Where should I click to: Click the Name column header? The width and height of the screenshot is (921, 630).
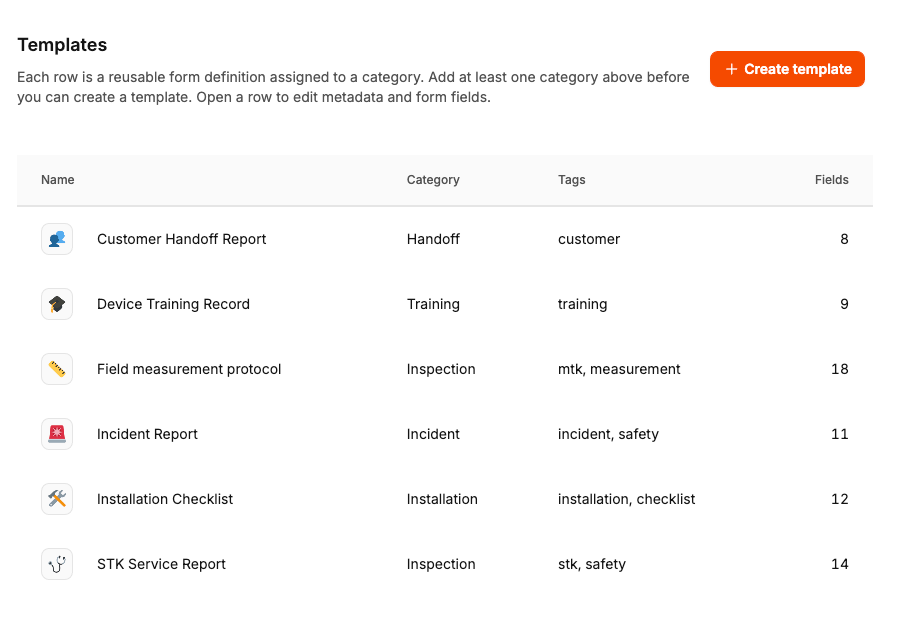(x=58, y=180)
